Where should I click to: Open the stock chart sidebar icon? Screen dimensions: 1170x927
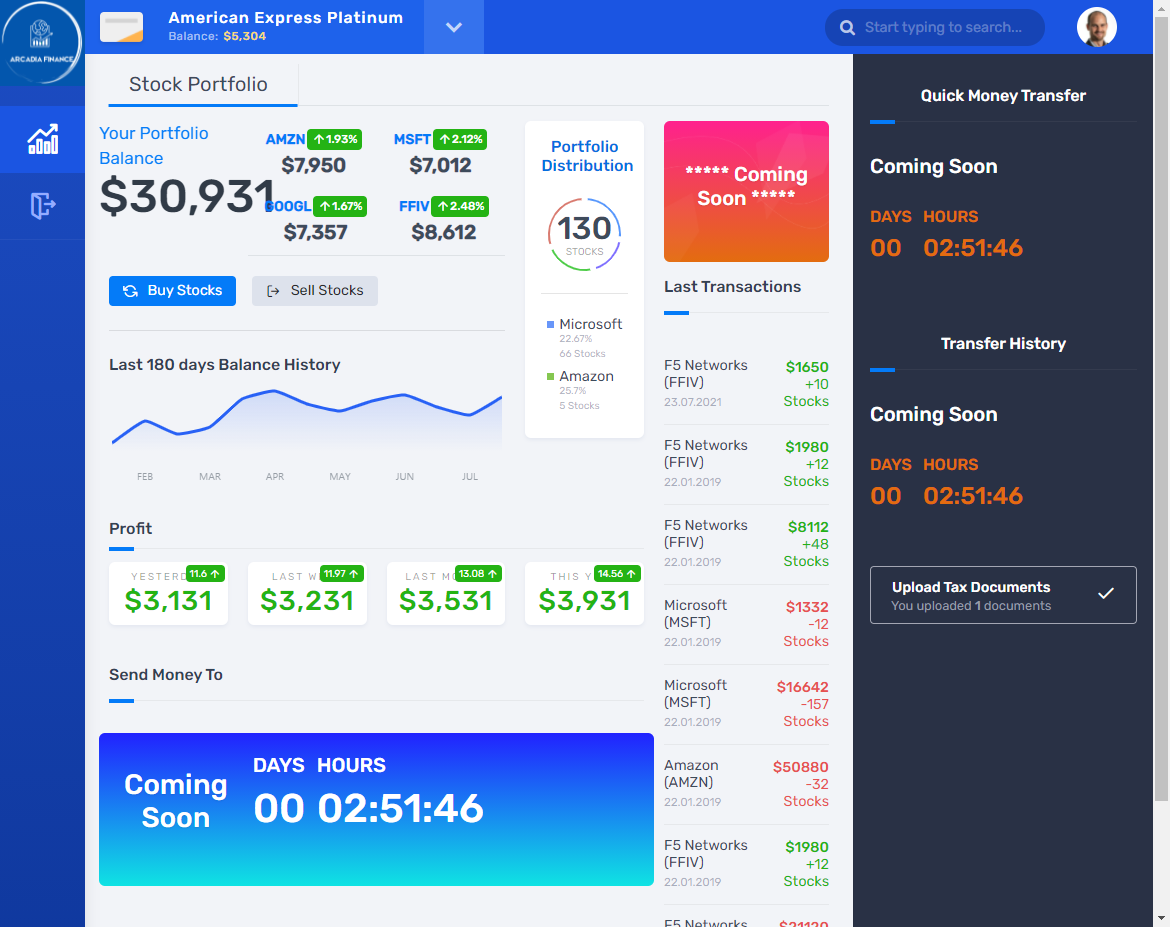43,140
